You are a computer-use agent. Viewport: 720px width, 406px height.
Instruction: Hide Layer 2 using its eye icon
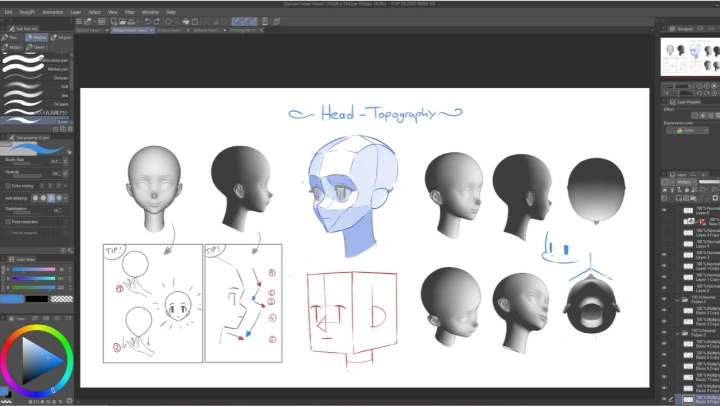coord(664,288)
